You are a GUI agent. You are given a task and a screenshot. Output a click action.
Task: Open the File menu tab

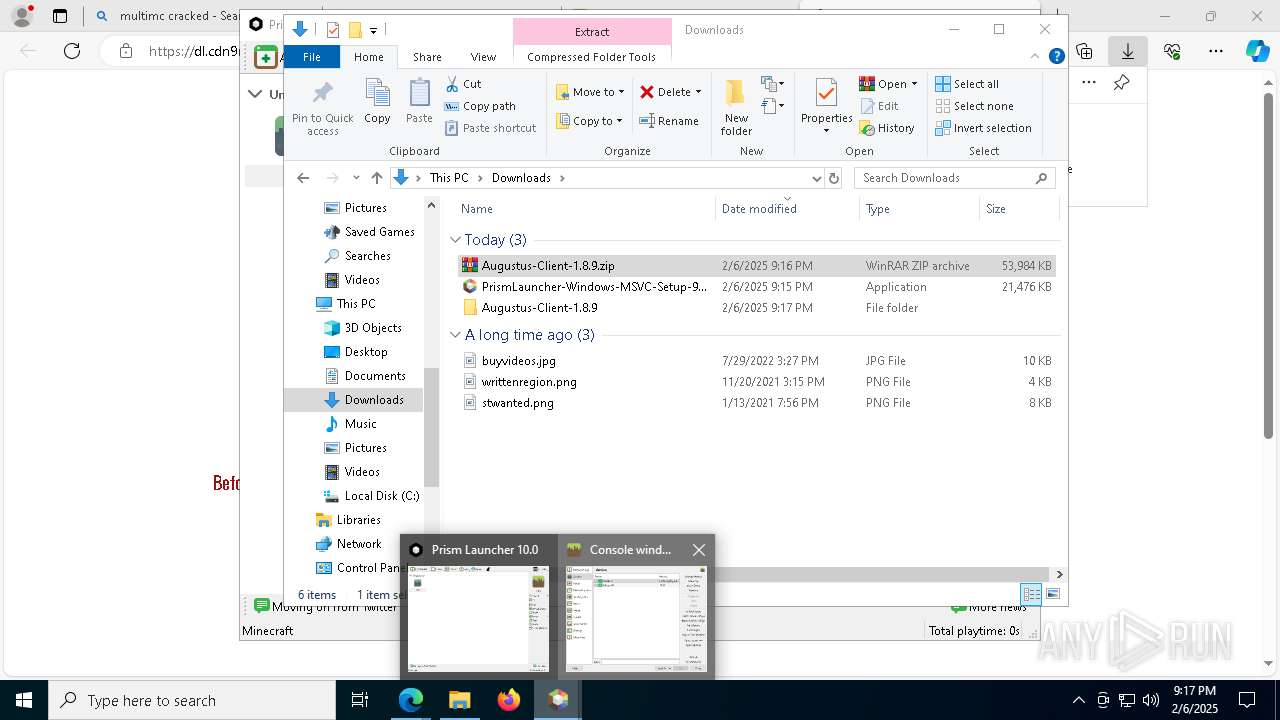(x=312, y=57)
